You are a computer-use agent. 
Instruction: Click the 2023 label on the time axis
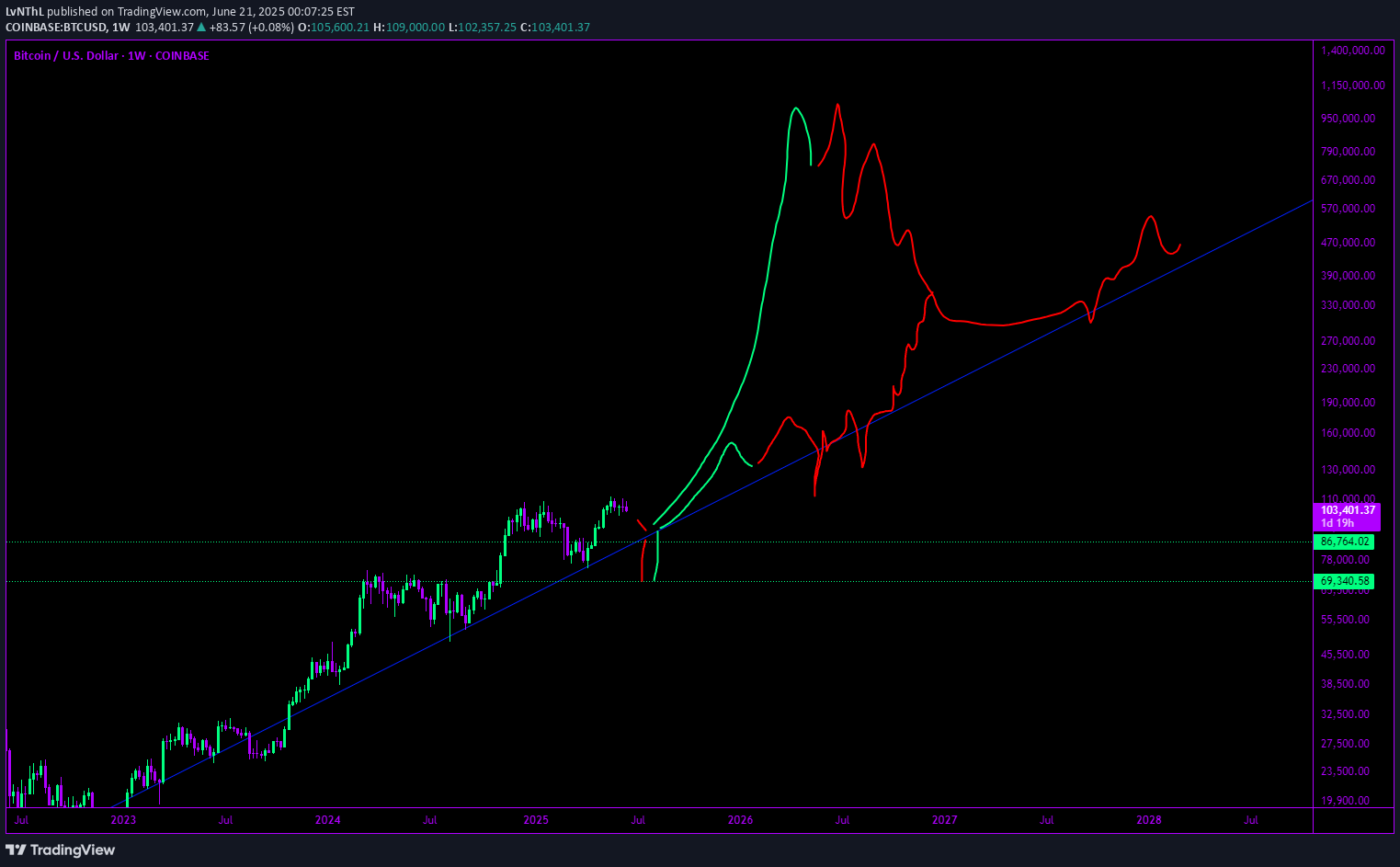pyautogui.click(x=123, y=820)
